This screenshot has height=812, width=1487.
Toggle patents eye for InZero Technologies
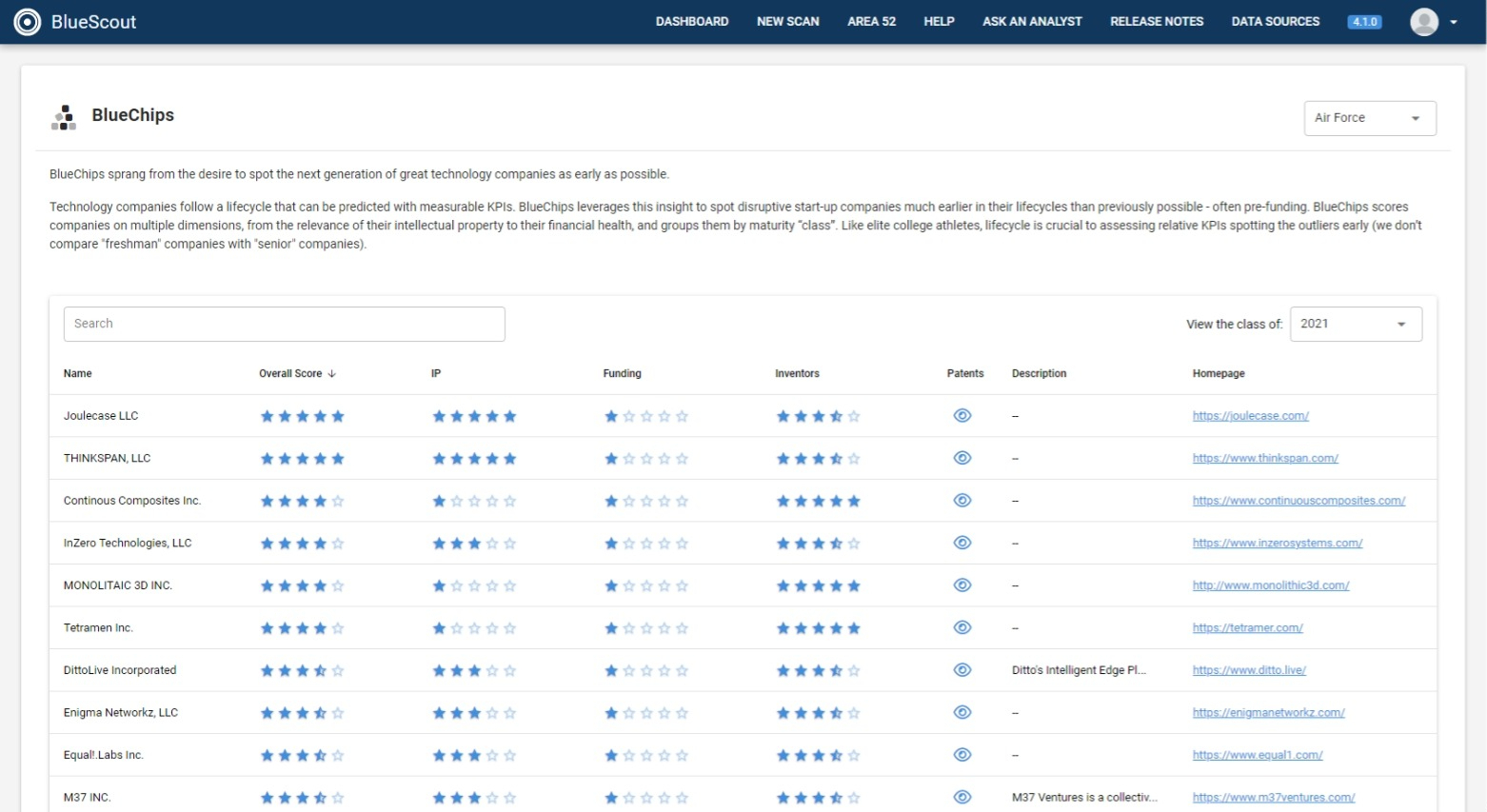tap(962, 544)
